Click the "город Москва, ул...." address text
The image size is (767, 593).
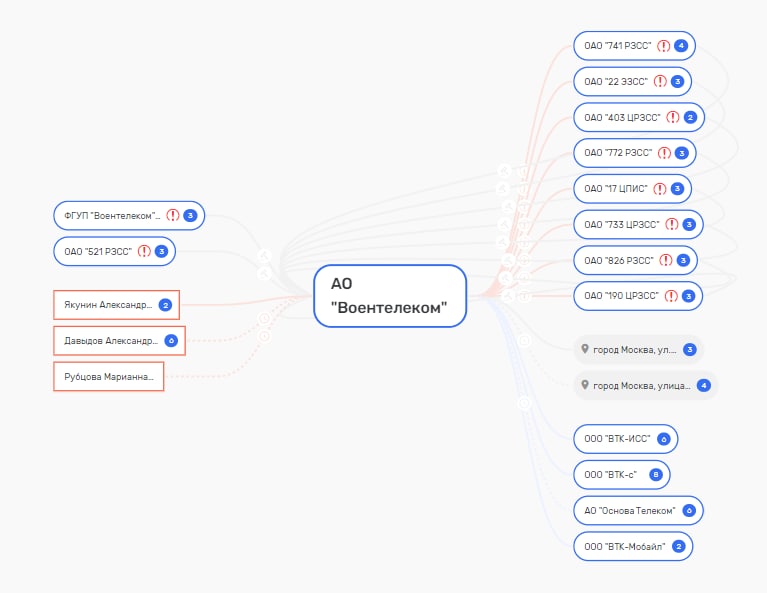click(x=635, y=350)
